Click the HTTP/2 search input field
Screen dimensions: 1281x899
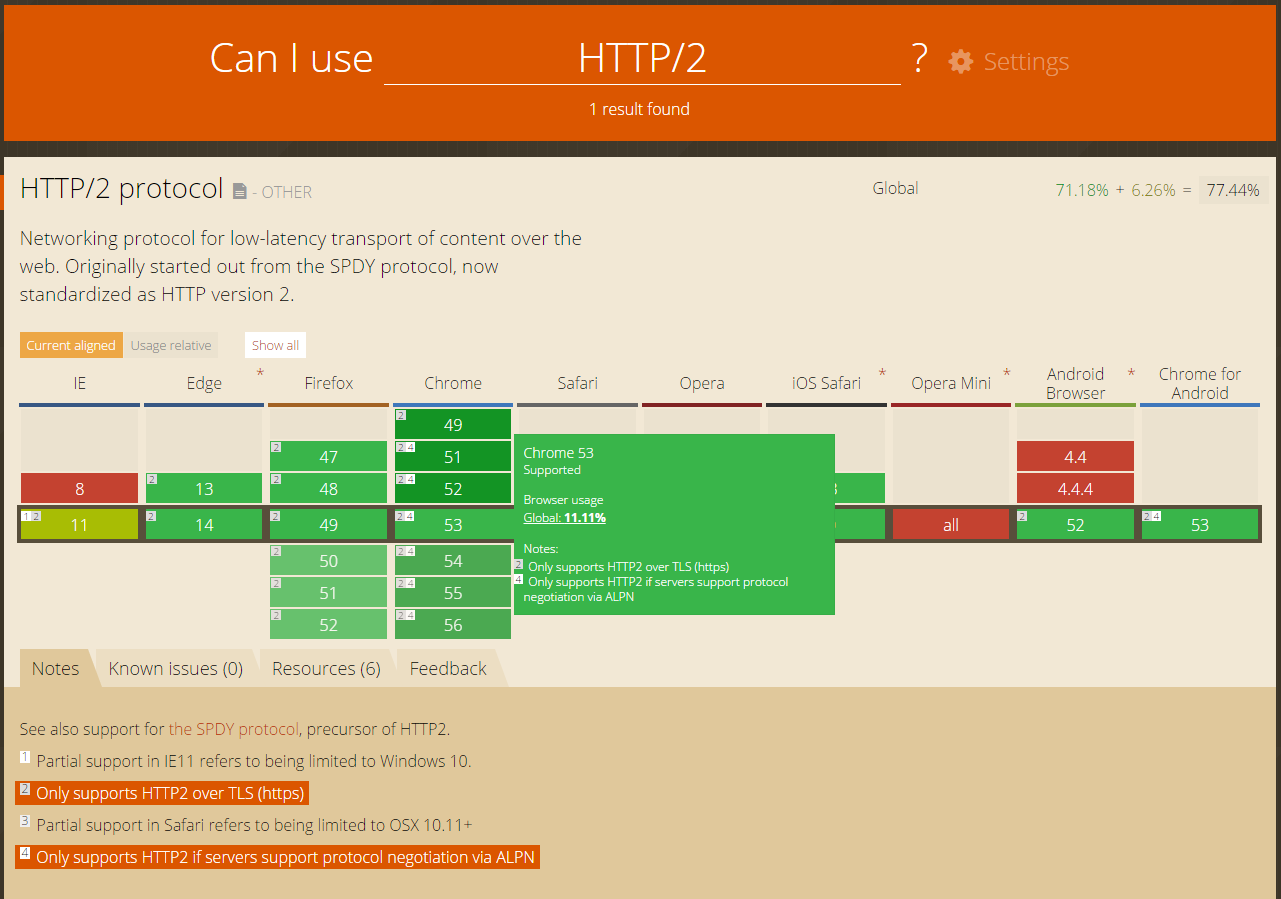point(641,58)
